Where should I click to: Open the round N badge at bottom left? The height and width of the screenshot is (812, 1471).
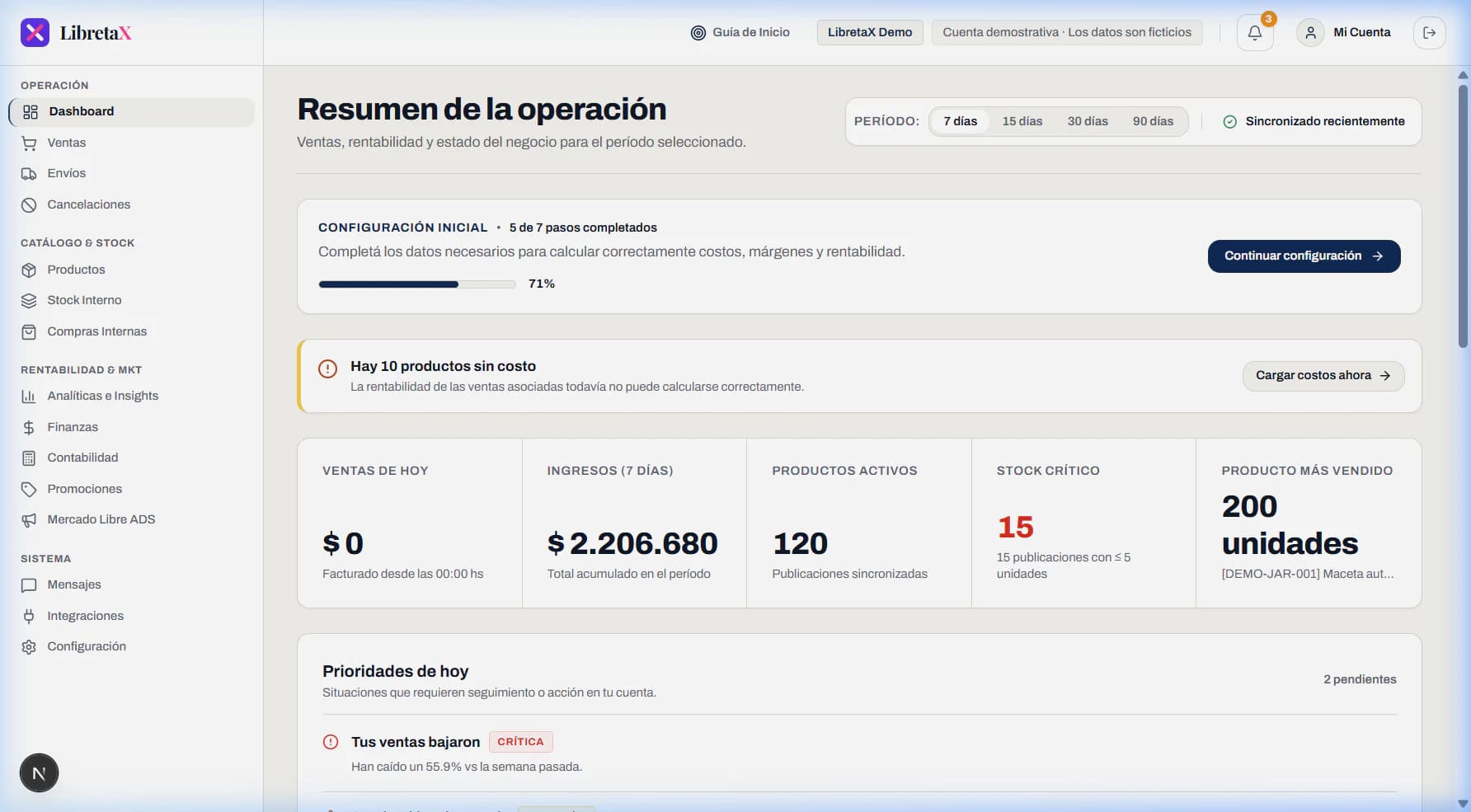pos(39,773)
